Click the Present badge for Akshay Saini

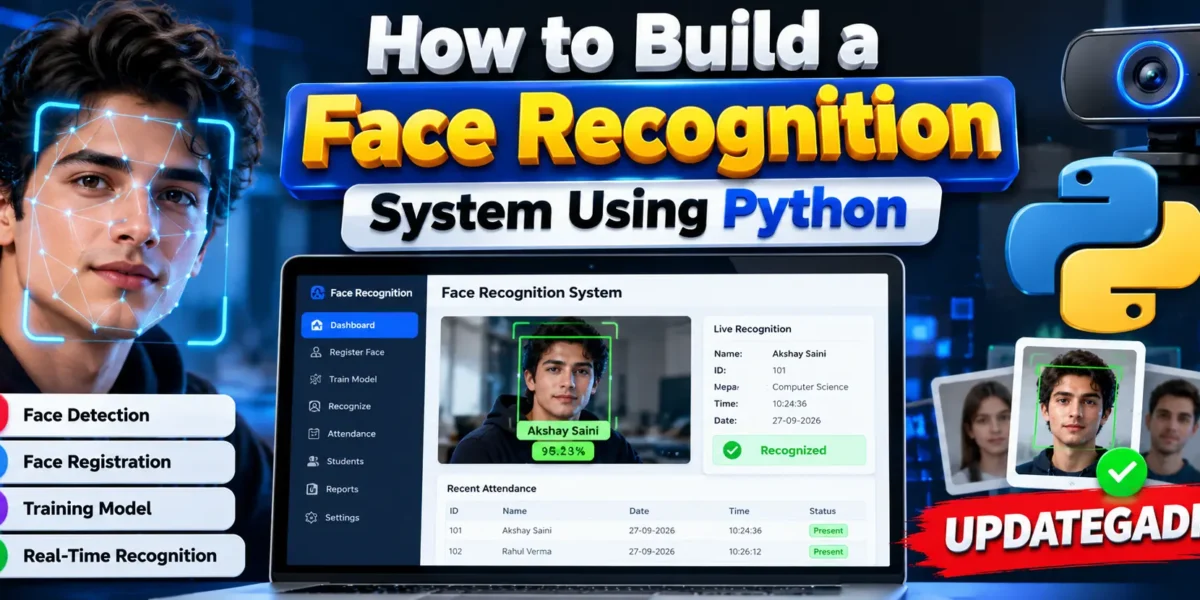point(828,530)
